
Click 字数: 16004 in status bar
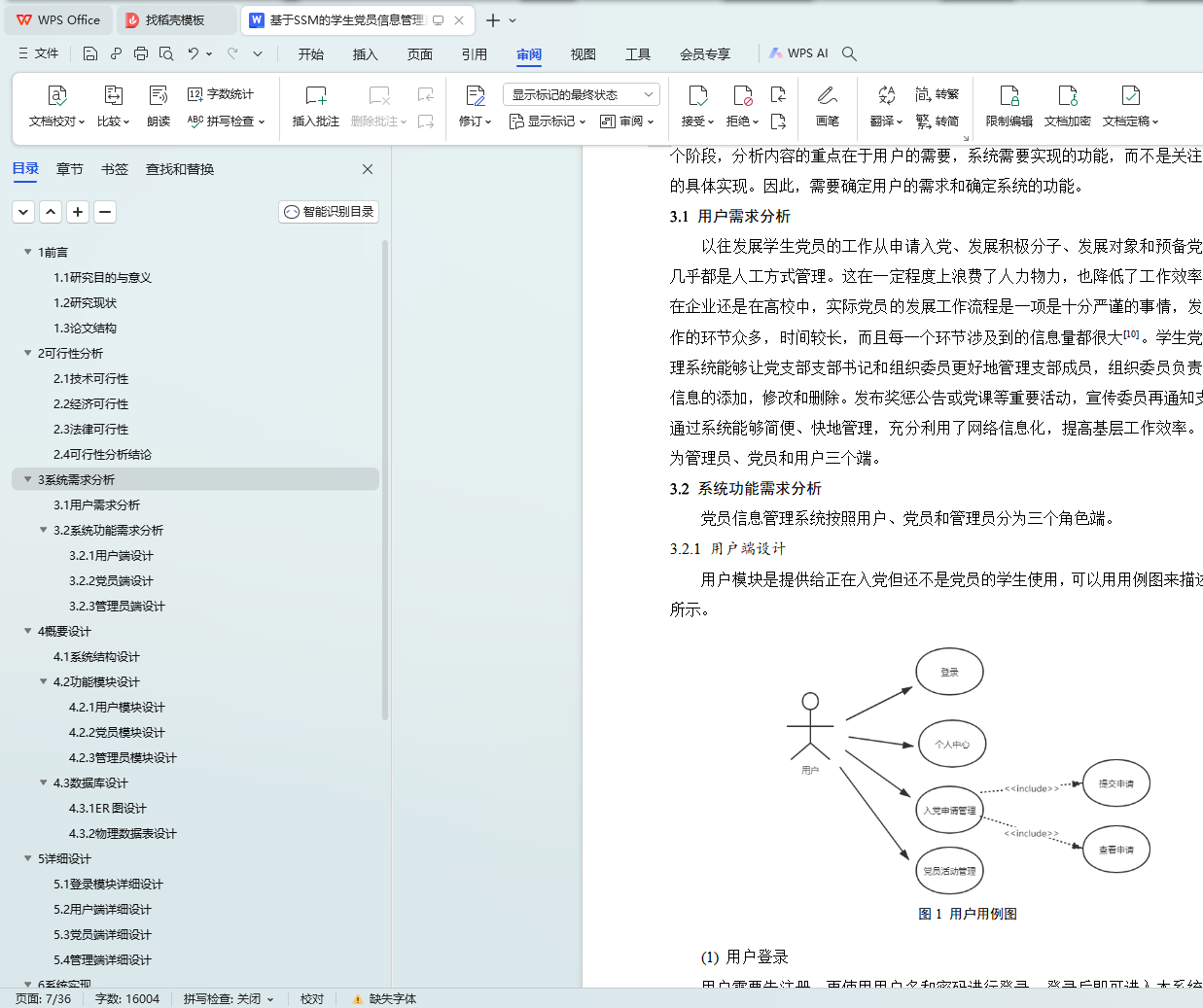pos(127,998)
